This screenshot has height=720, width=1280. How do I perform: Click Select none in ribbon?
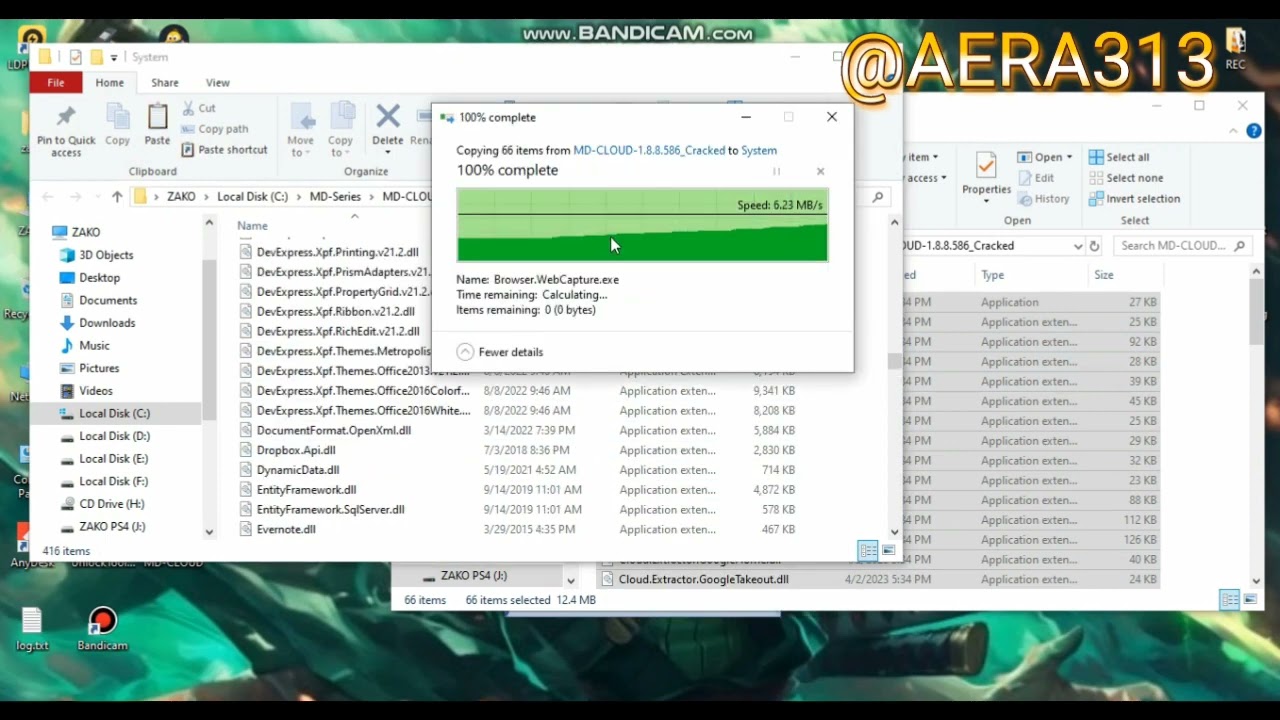(x=1126, y=178)
